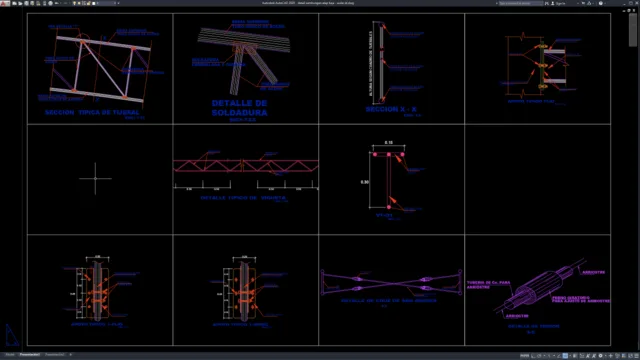This screenshot has height=360, width=640.
Task: Expand the quick access toolbar customize arrow
Action: (118, 3)
